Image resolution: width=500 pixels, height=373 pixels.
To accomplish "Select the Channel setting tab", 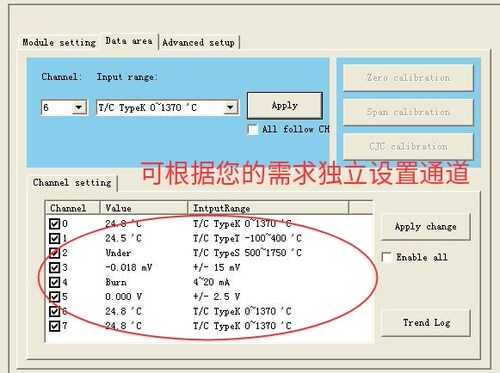I will (72, 183).
